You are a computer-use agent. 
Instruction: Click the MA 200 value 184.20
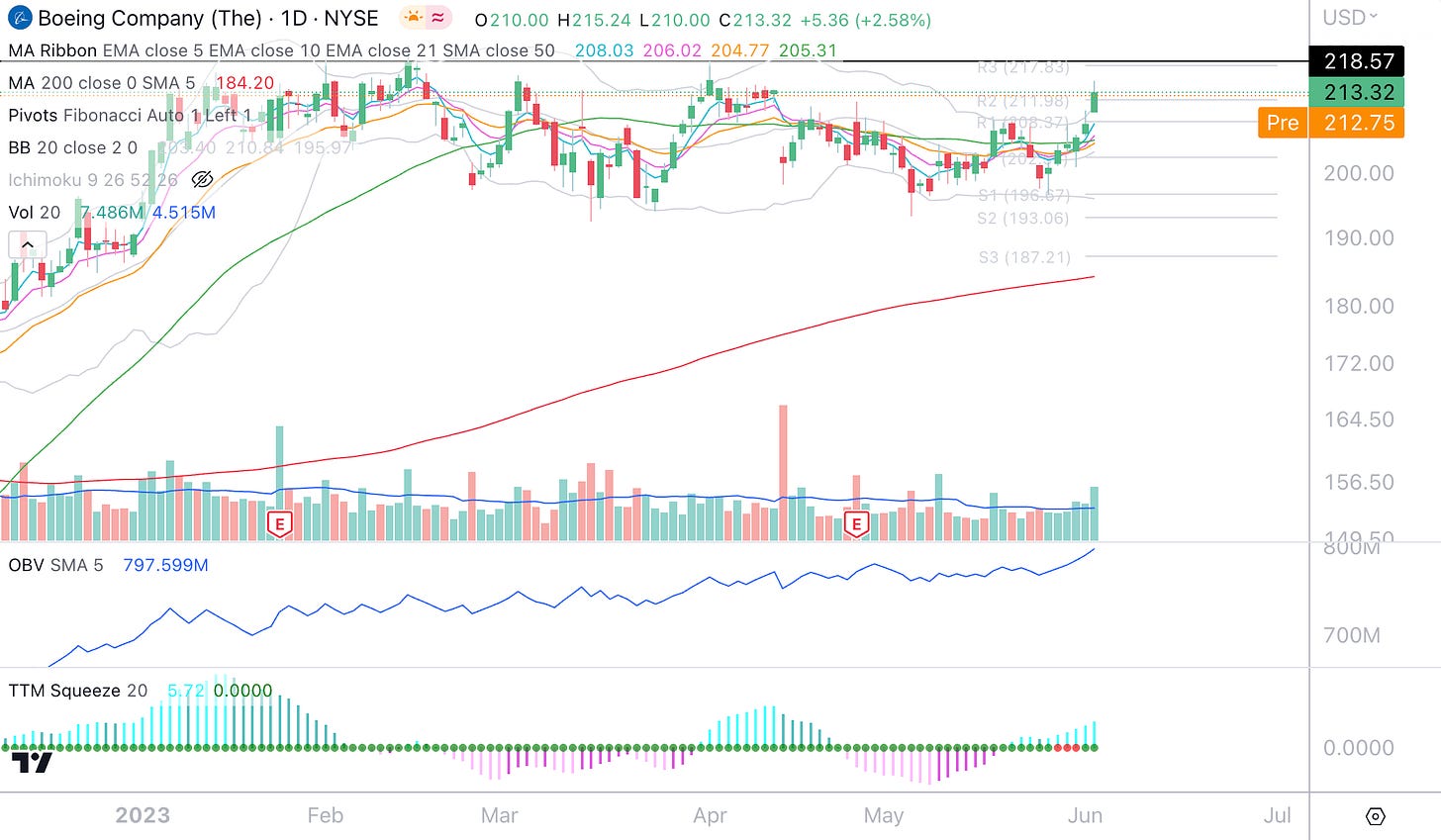pyautogui.click(x=244, y=82)
